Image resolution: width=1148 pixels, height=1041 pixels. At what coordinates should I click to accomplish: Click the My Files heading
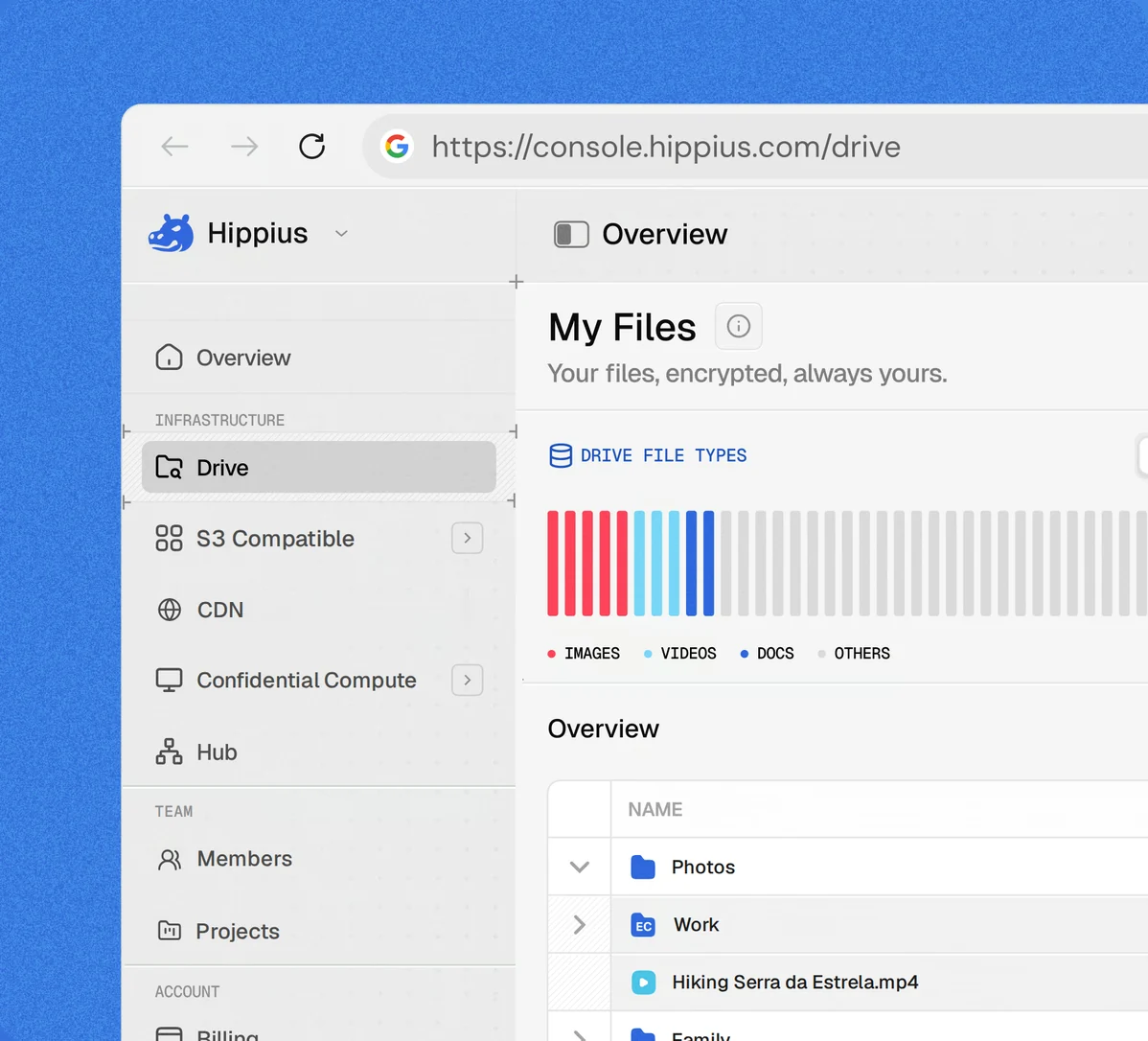[622, 327]
